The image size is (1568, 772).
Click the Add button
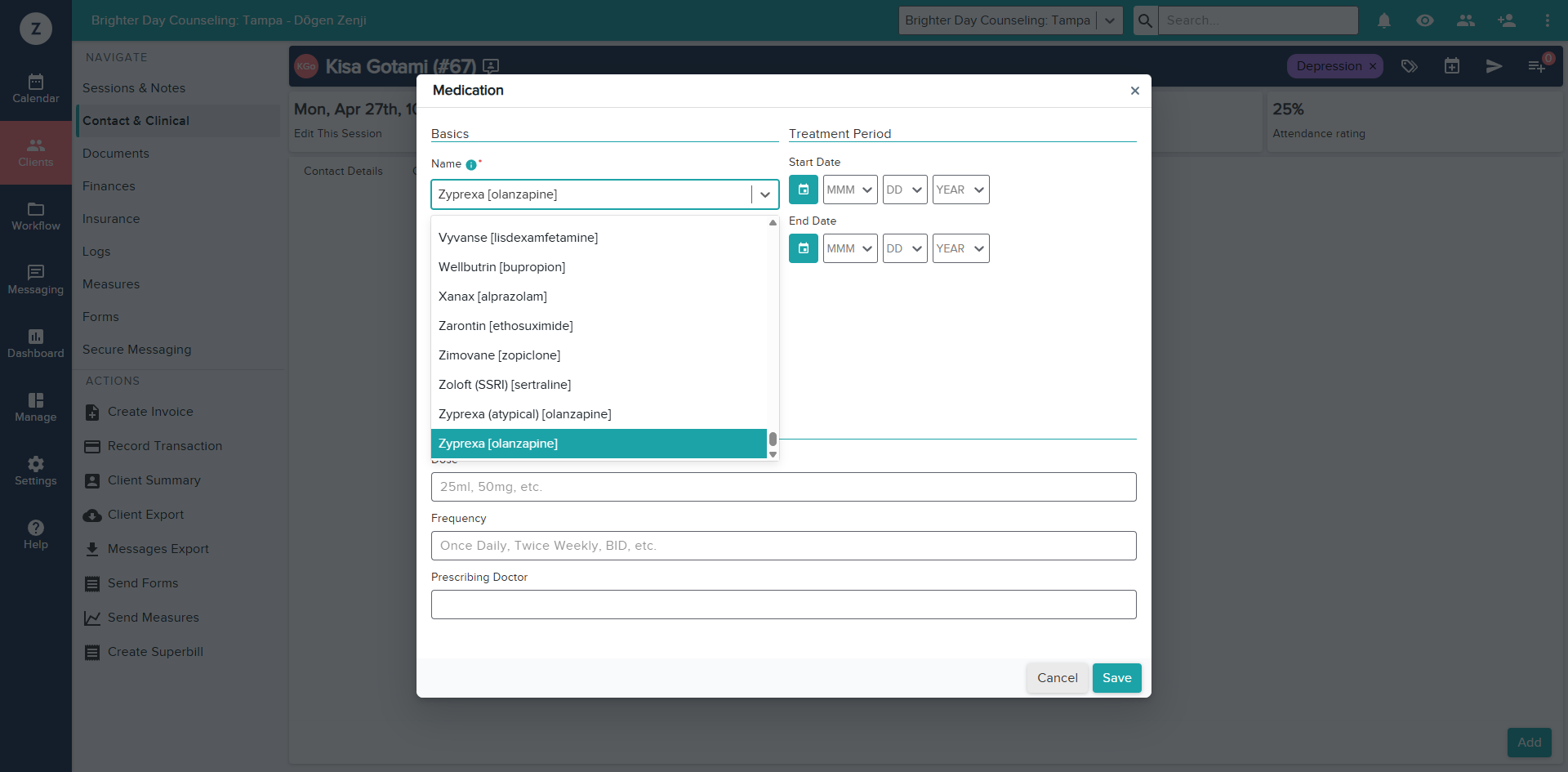[1530, 743]
